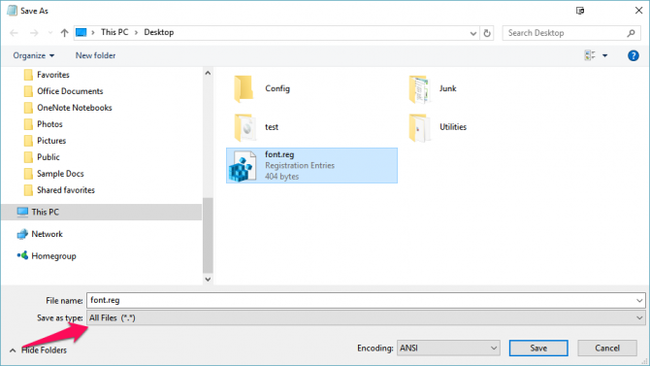Open the Save as type dropdown
The height and width of the screenshot is (366, 650).
(366, 318)
